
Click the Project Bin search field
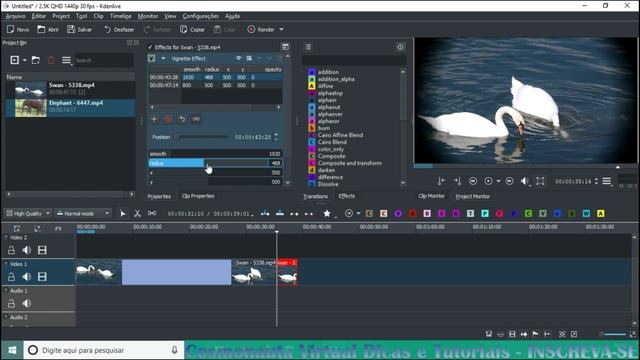pyautogui.click(x=103, y=60)
